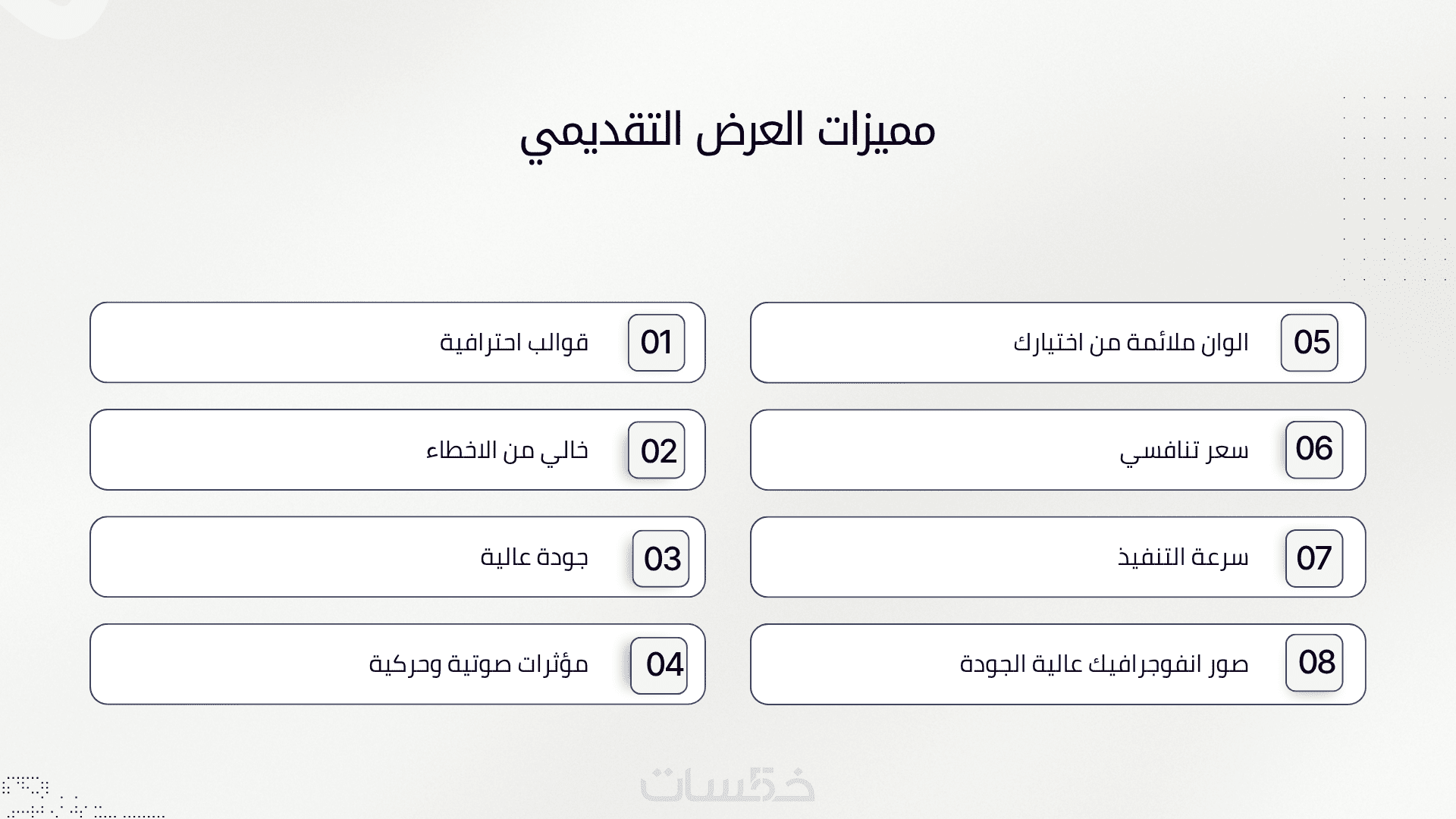Viewport: 1456px width, 819px height.
Task: Click the مؤثرات صوتية وحركية label
Action: (x=479, y=665)
